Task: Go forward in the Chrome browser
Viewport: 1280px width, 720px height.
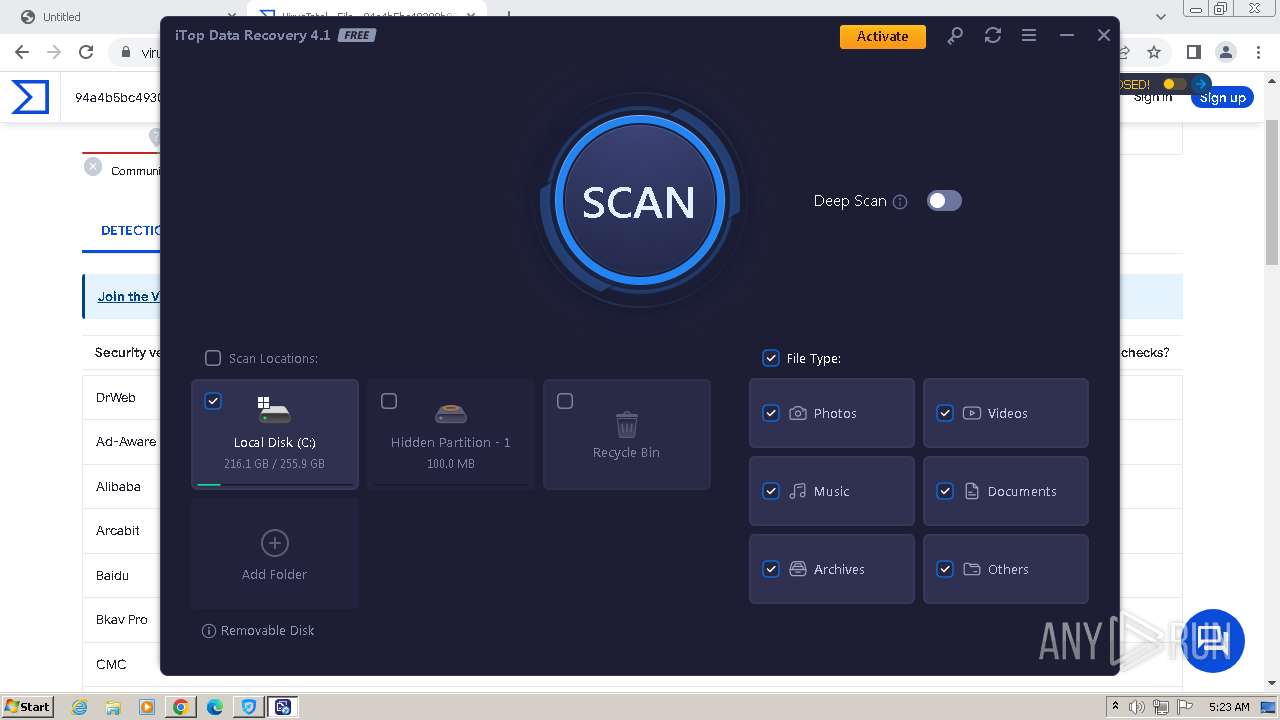Action: tap(54, 52)
